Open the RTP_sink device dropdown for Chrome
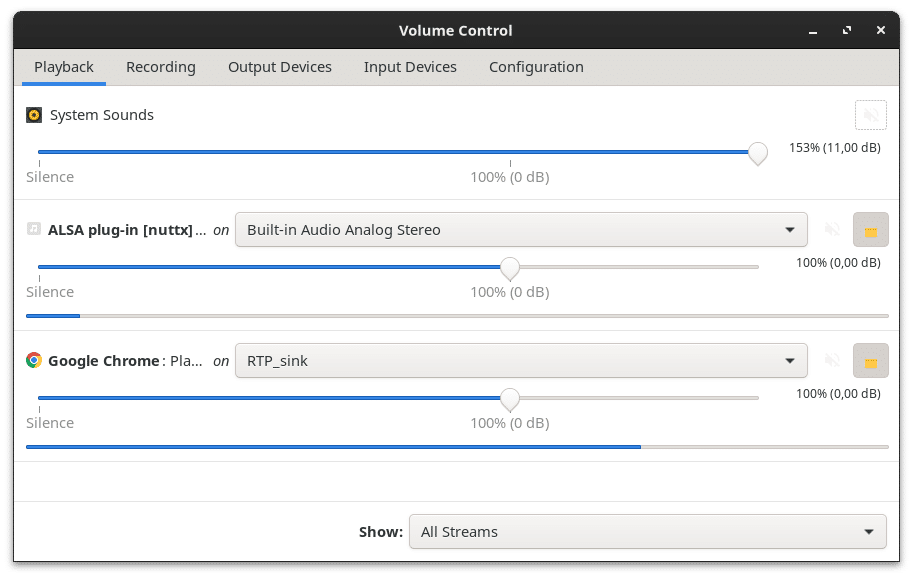 521,361
